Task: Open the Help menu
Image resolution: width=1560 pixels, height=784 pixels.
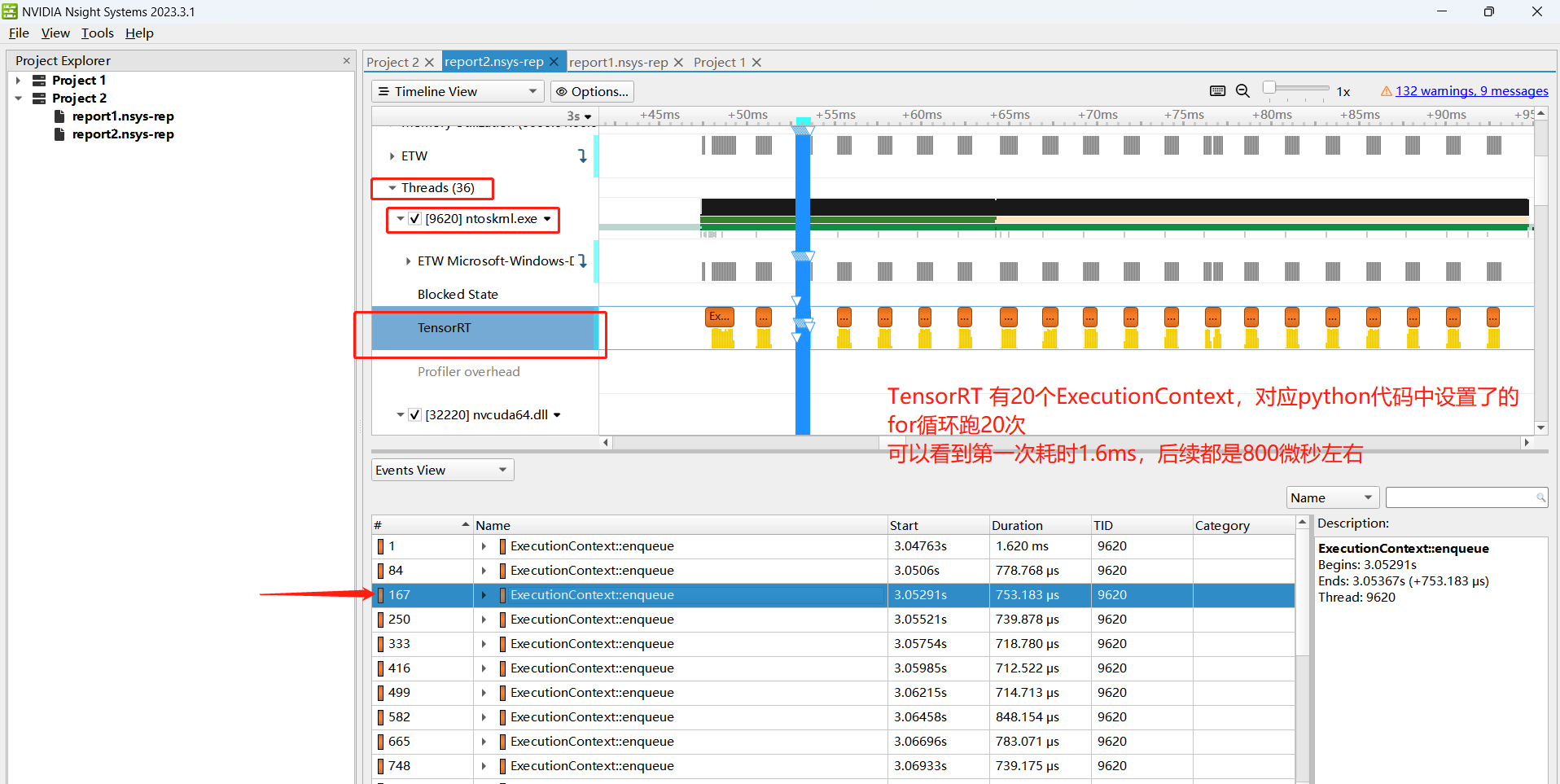Action: 139,33
